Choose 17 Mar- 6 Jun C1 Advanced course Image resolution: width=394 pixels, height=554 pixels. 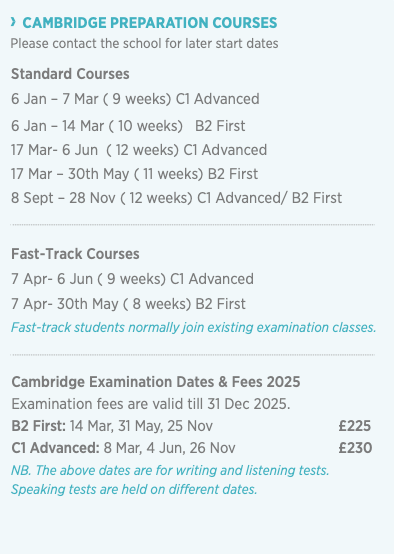[139, 150]
